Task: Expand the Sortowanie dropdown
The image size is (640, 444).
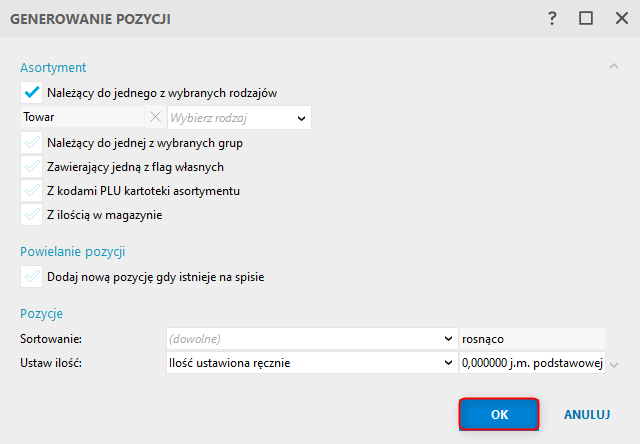Action: click(x=447, y=339)
